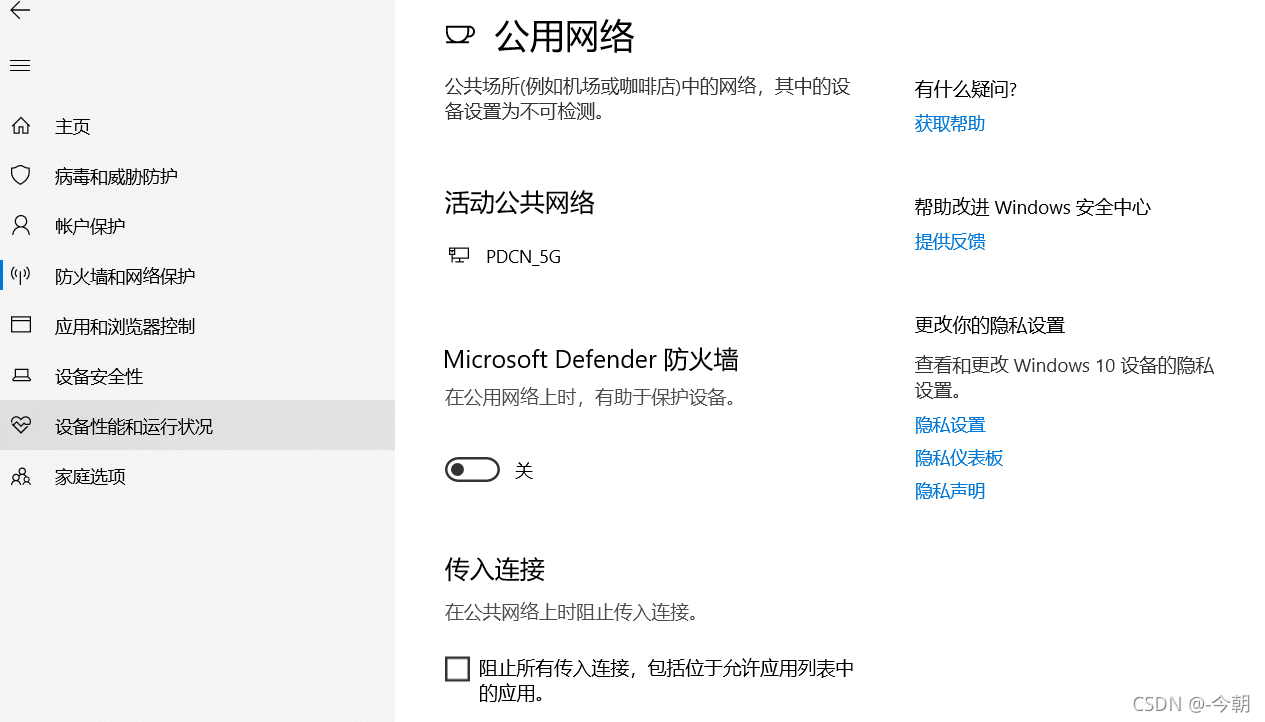Check block all incoming connections checkbox
This screenshot has height=722, width=1265.
point(457,669)
